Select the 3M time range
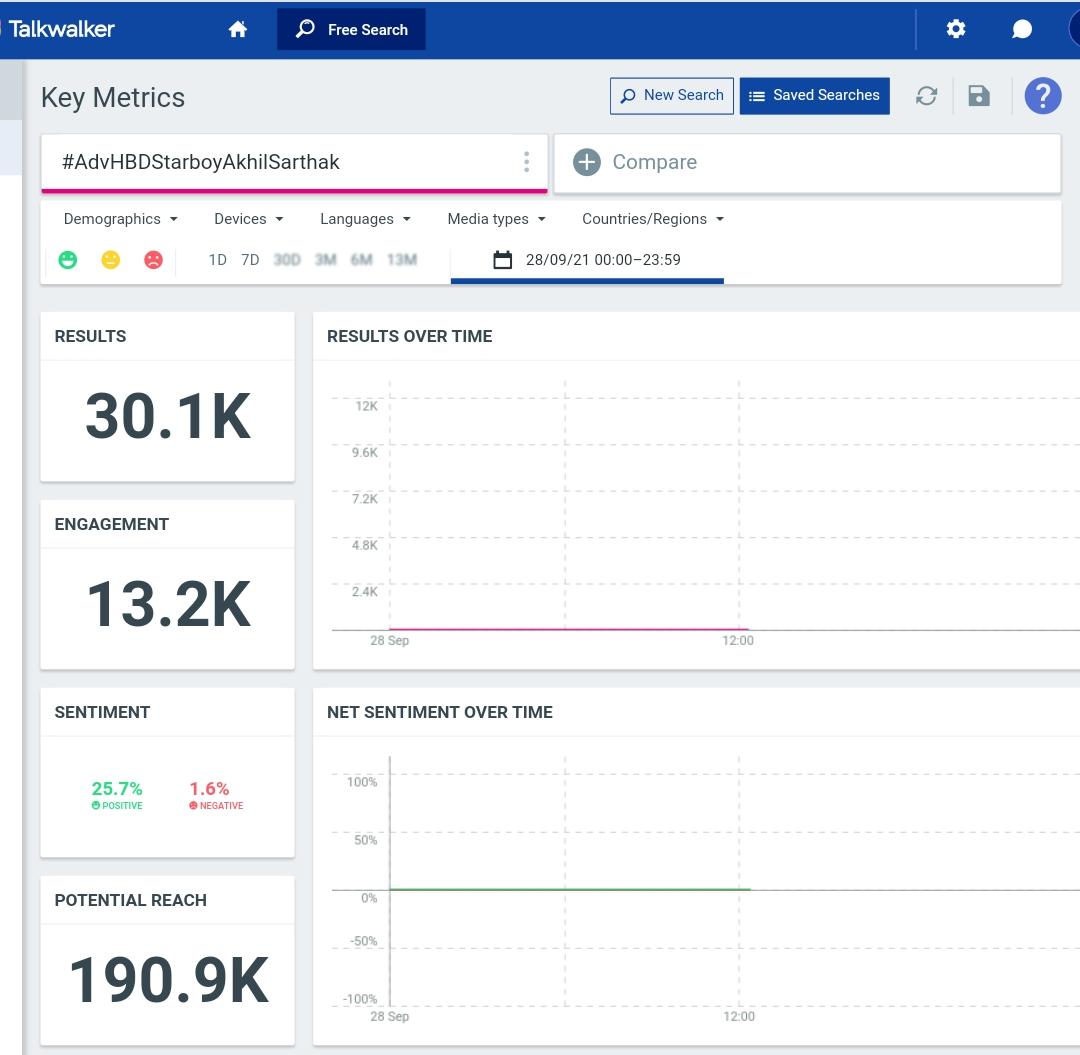Image resolution: width=1080 pixels, height=1055 pixels. point(326,260)
